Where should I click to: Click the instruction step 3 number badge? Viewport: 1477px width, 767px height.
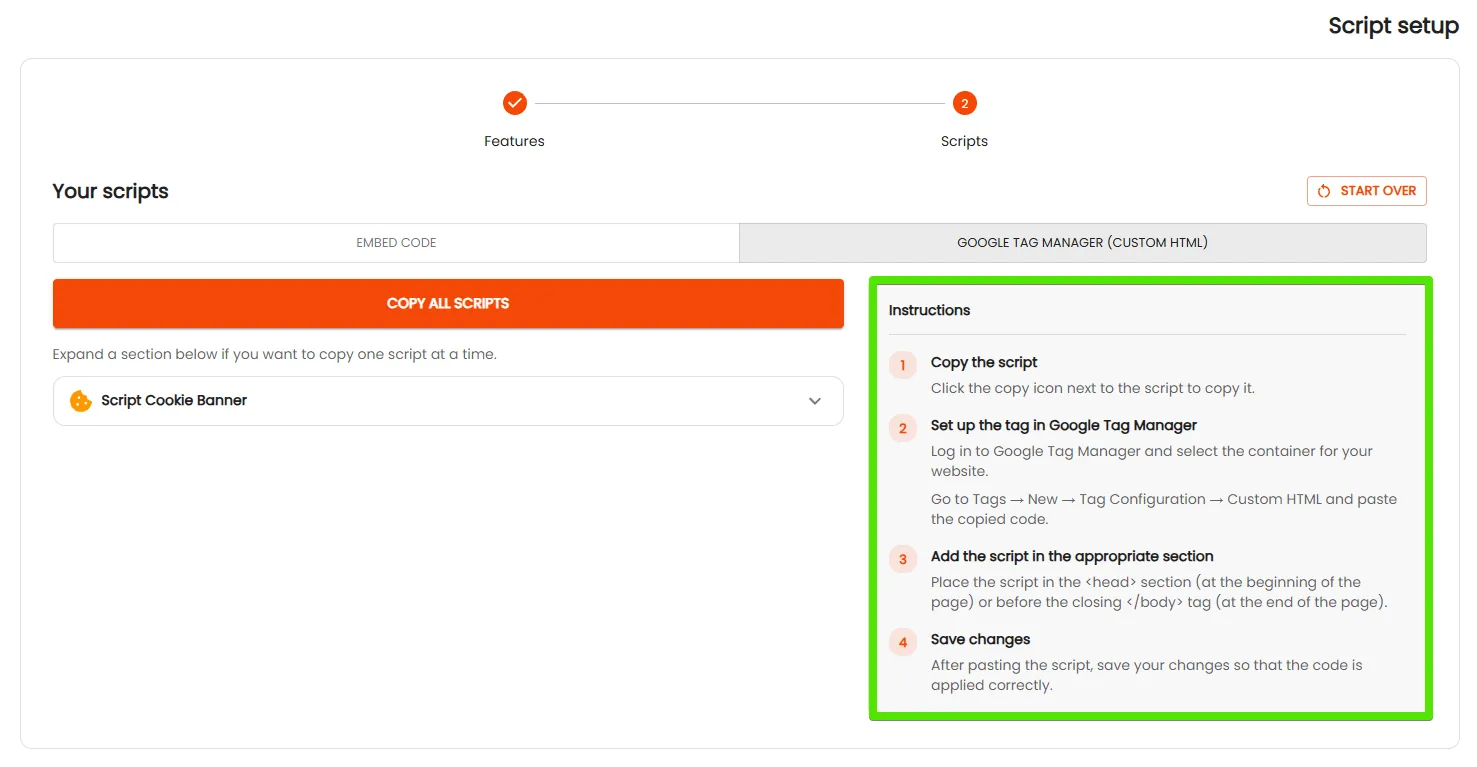tap(902, 559)
